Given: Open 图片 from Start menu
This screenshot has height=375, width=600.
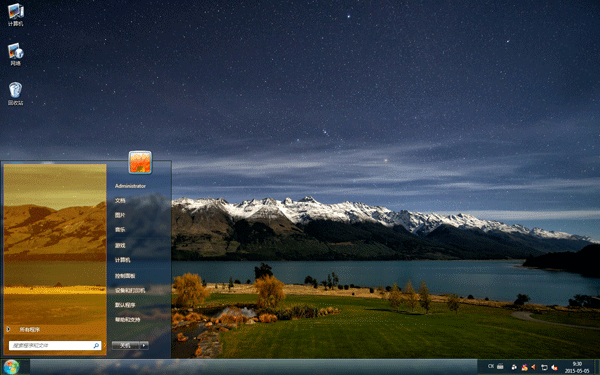Looking at the screenshot, I should [120, 215].
